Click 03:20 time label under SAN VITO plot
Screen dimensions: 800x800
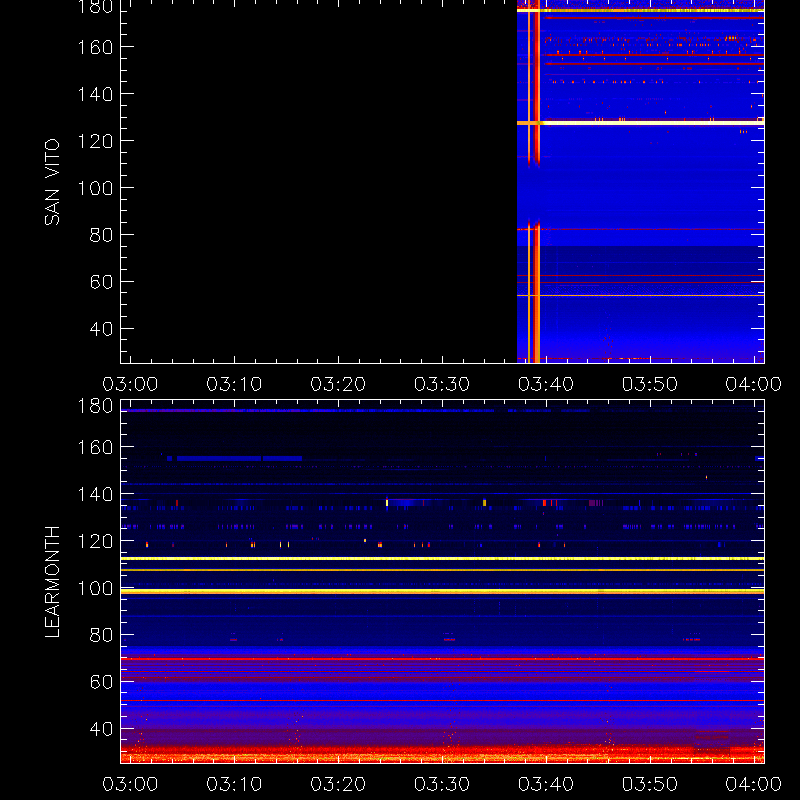[x=338, y=384]
